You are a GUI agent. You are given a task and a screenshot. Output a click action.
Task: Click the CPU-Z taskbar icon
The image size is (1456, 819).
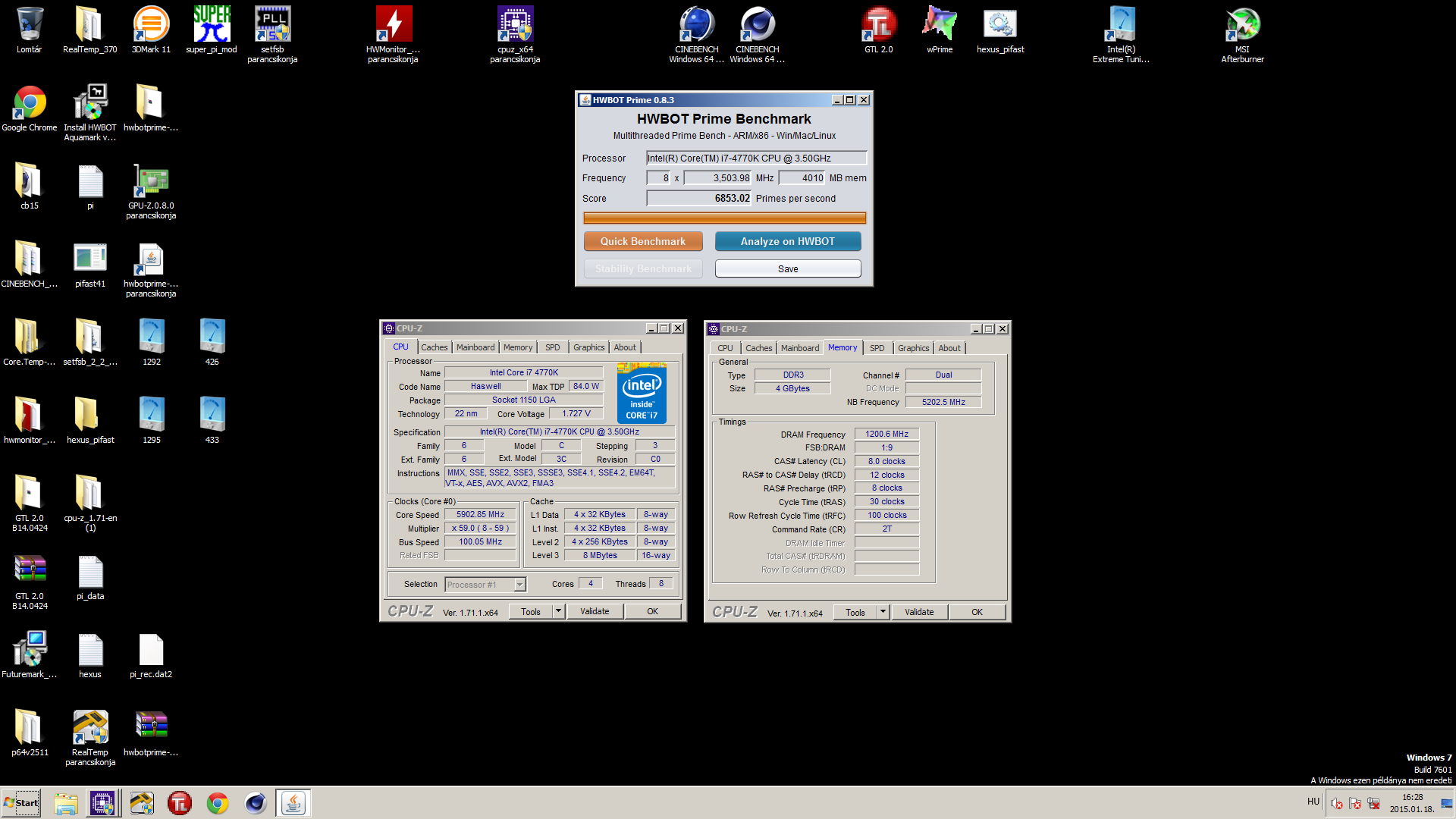tap(102, 802)
